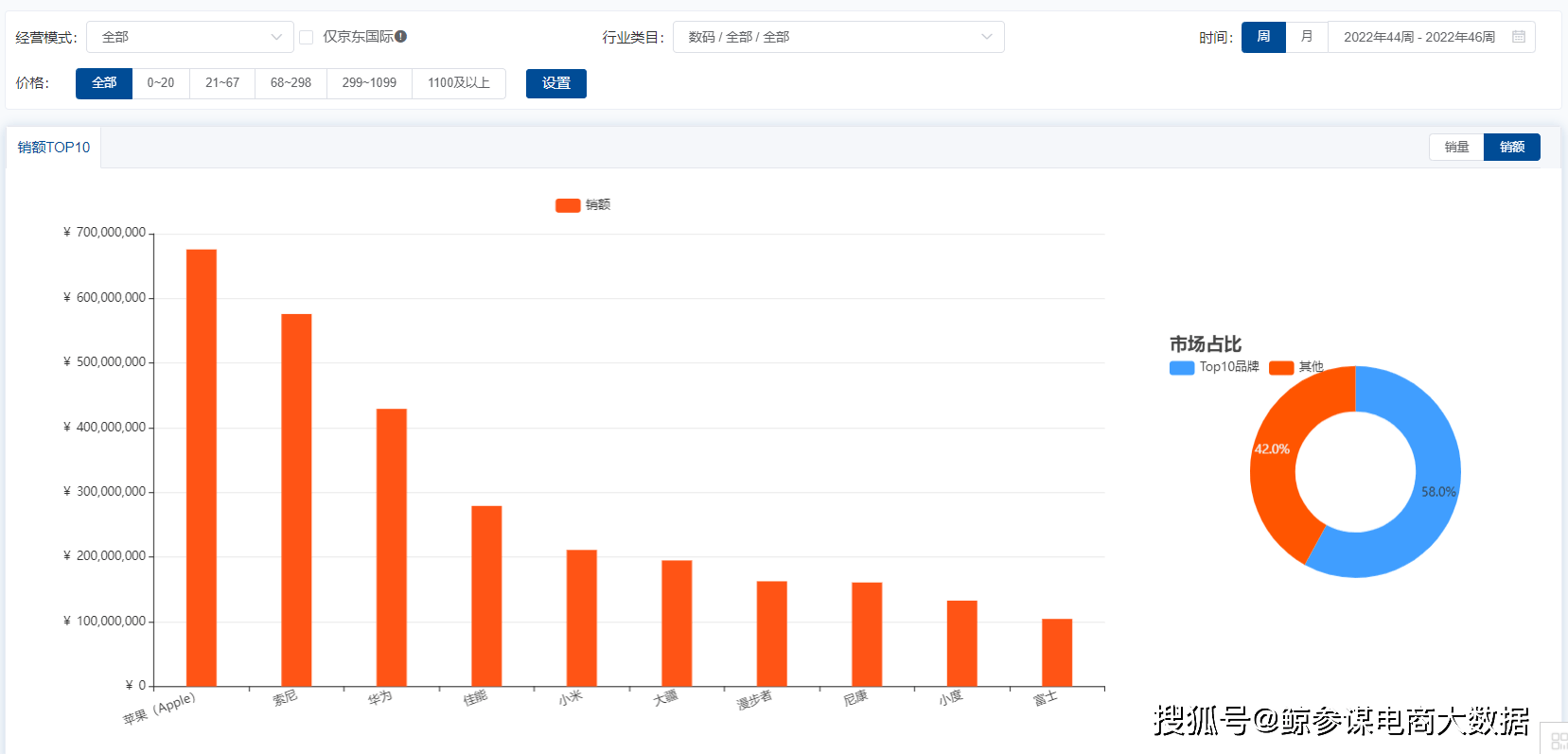The width and height of the screenshot is (1568, 754).
Task: Click the 佳能 bar
Action: (x=486, y=596)
